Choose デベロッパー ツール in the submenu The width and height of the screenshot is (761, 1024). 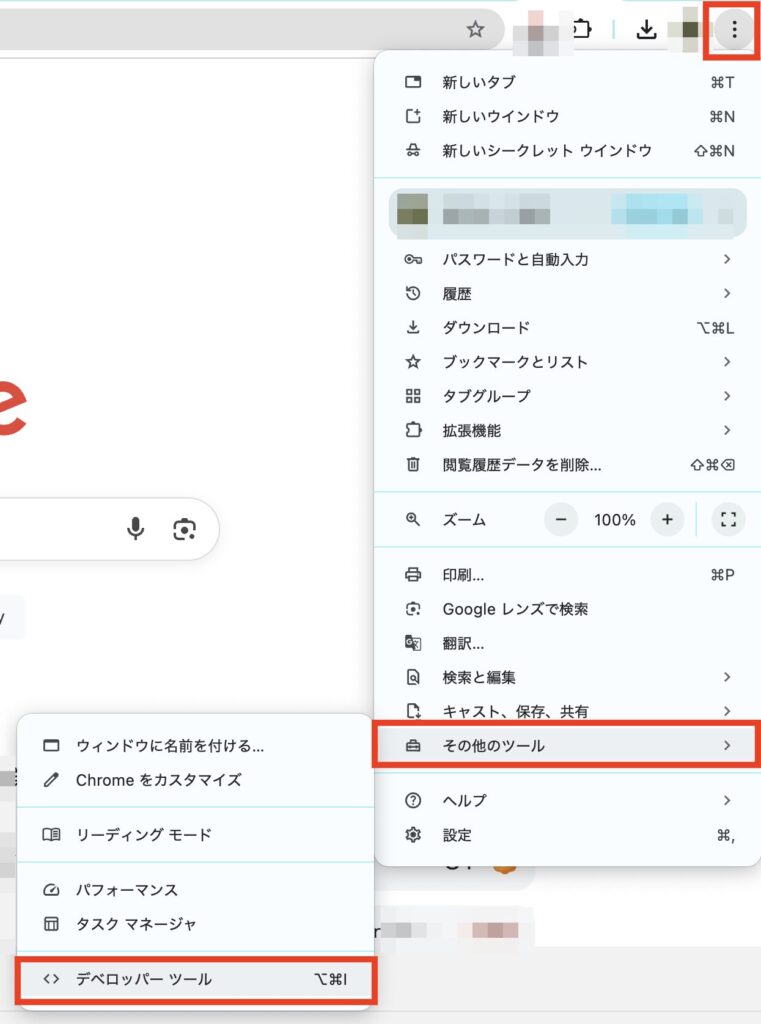coord(196,979)
